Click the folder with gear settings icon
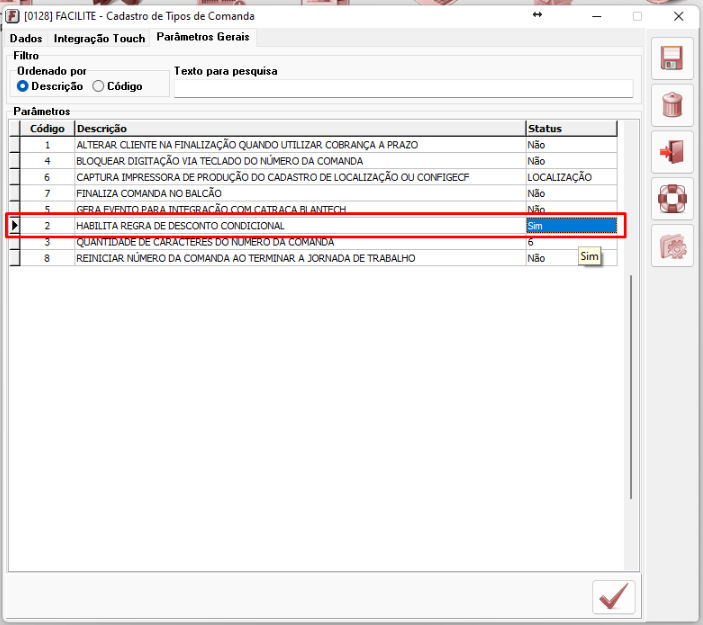 [x=672, y=246]
